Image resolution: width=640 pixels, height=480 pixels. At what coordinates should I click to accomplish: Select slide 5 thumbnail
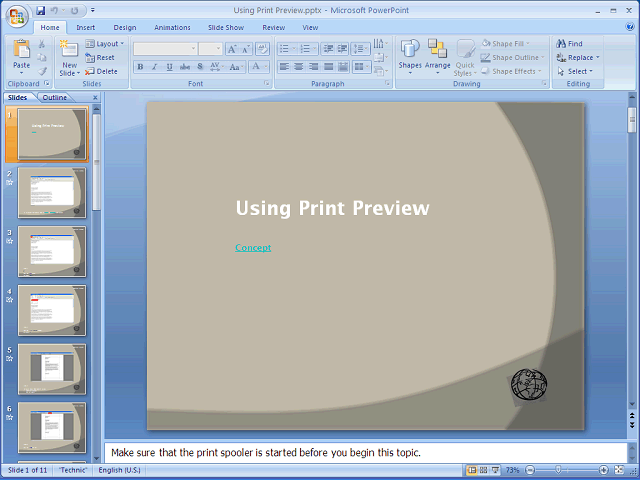[52, 369]
